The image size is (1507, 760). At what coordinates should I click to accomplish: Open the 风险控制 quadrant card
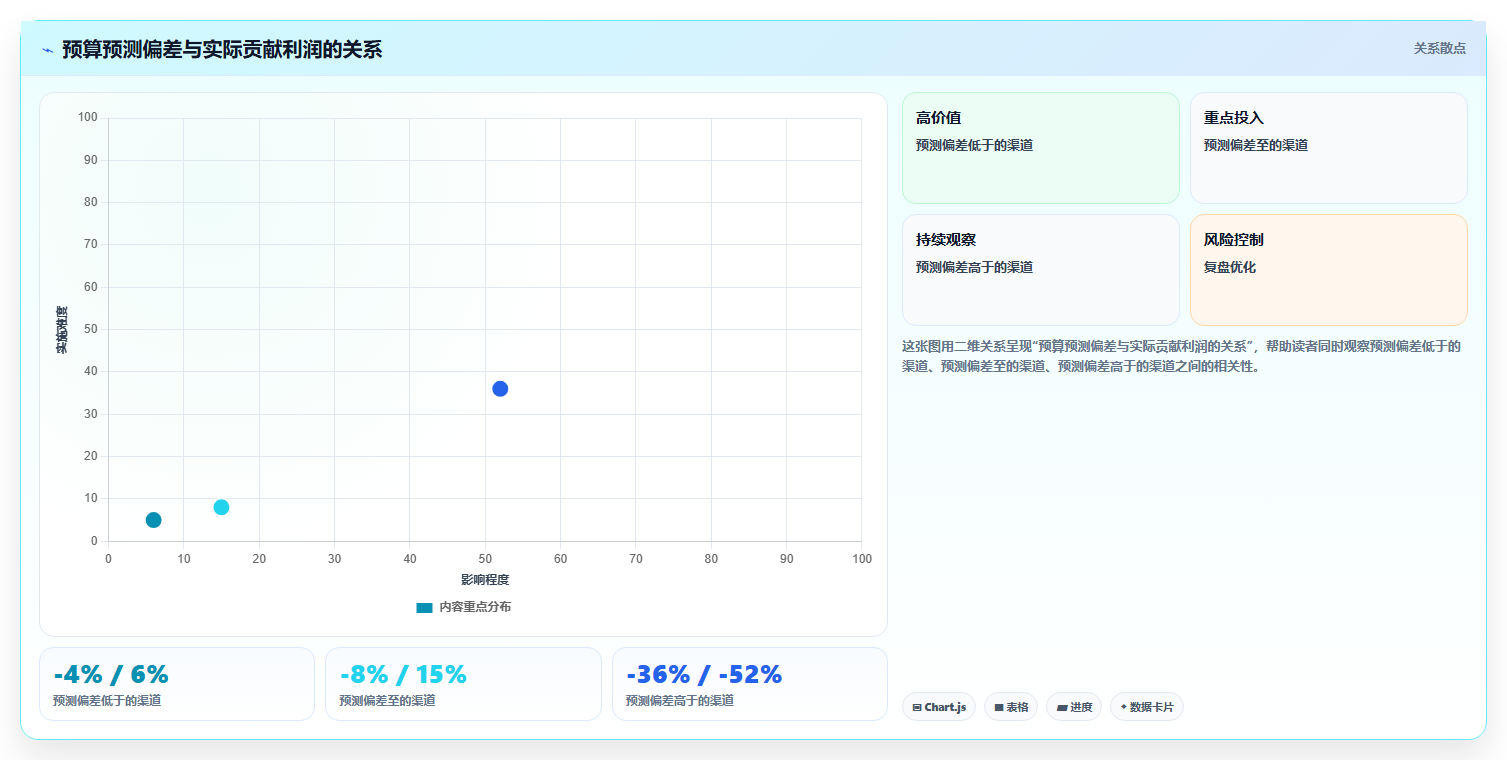pyautogui.click(x=1329, y=270)
